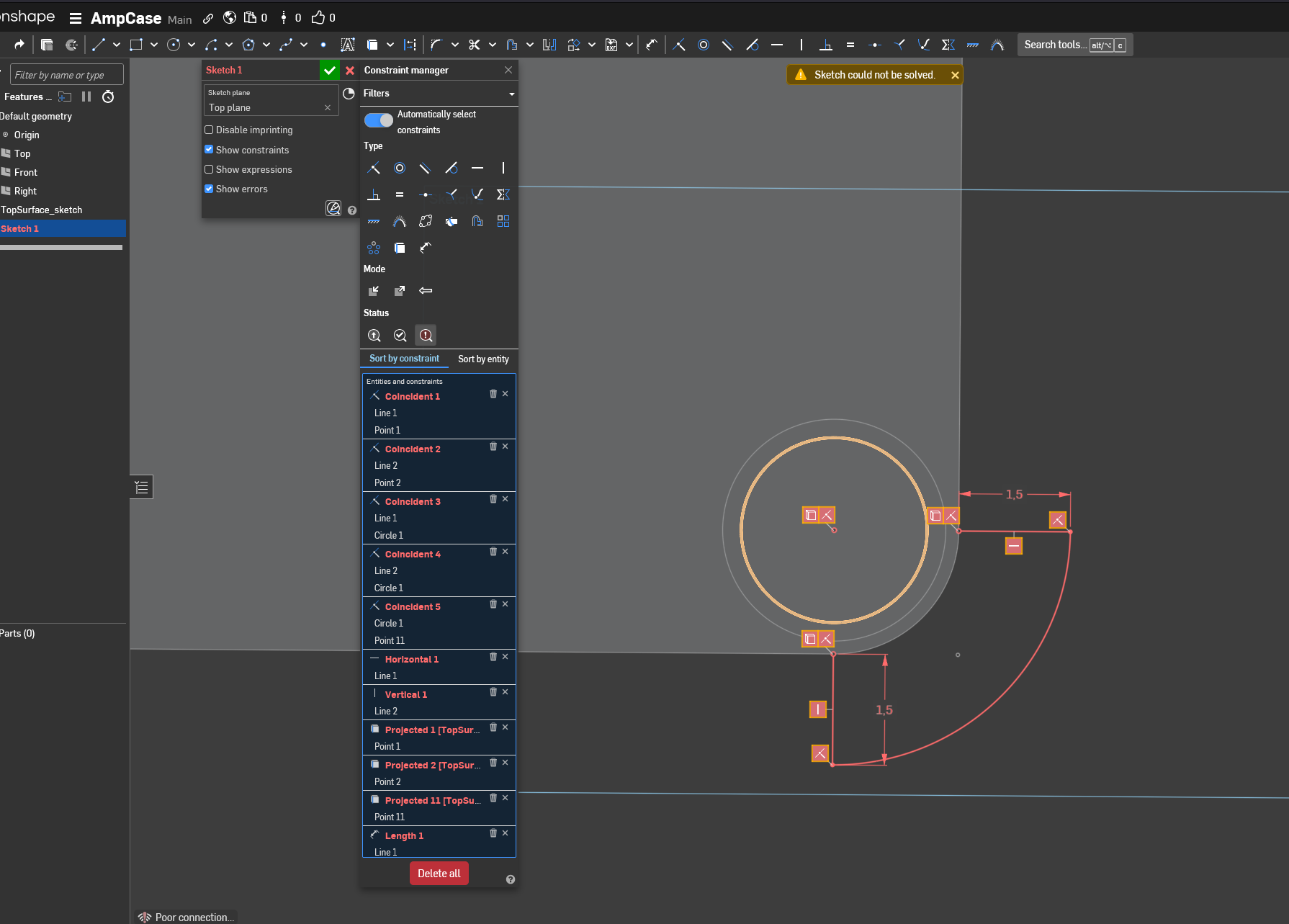Delete the Coincident 3 constraint with trash icon

tap(493, 499)
